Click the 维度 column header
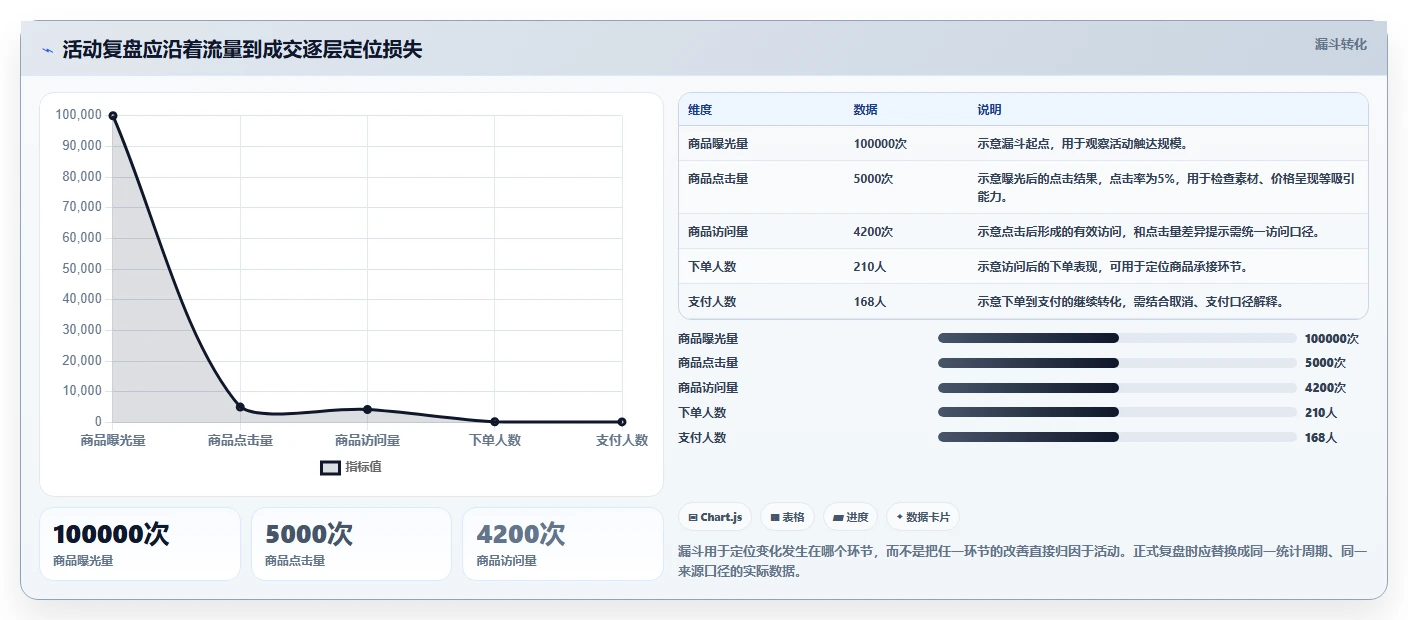 (x=700, y=110)
